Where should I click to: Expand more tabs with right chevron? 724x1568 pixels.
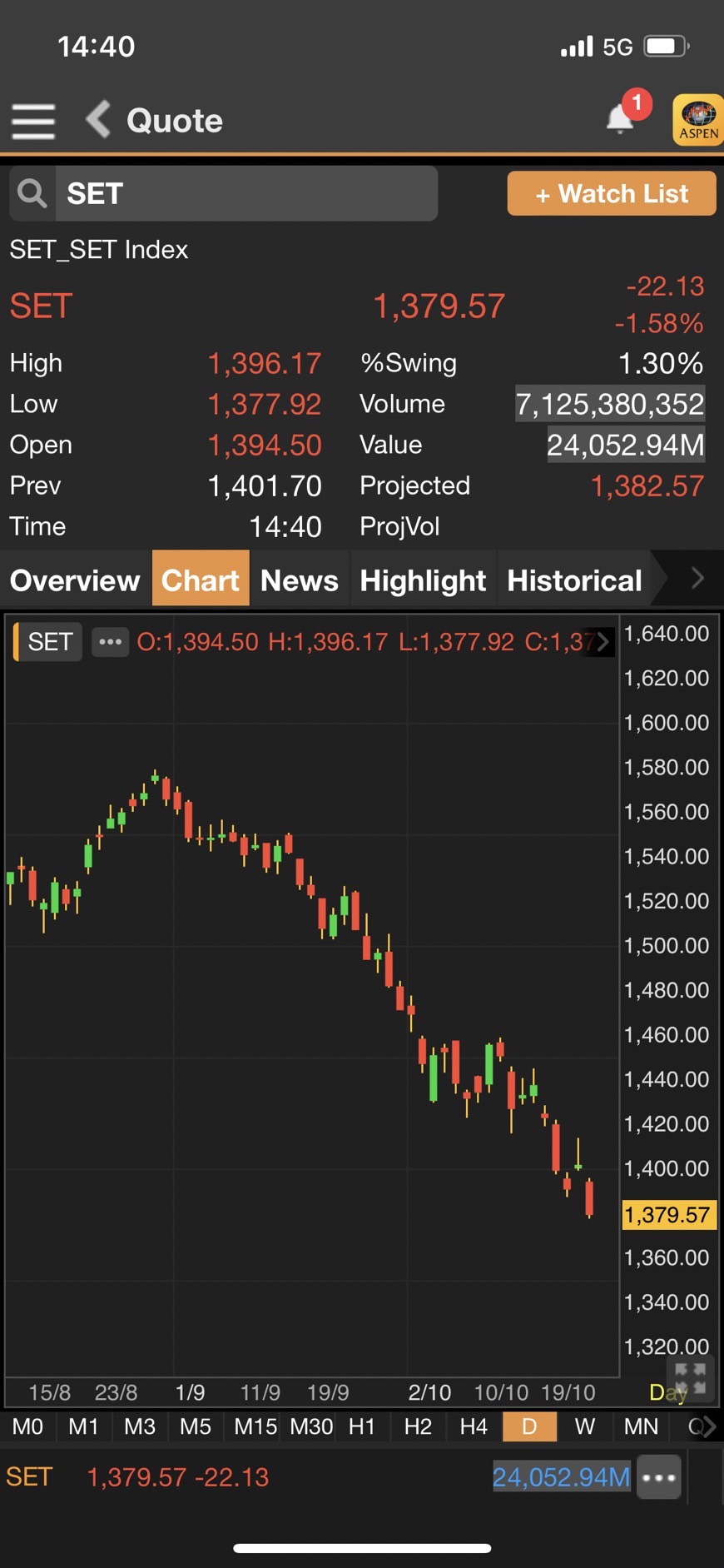(697, 578)
